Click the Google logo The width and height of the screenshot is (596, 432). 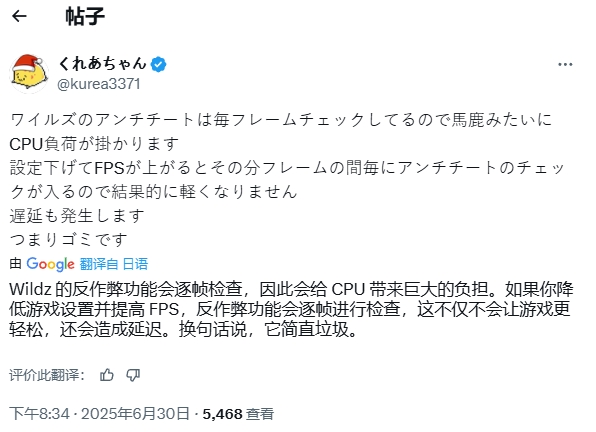pyautogui.click(x=50, y=264)
